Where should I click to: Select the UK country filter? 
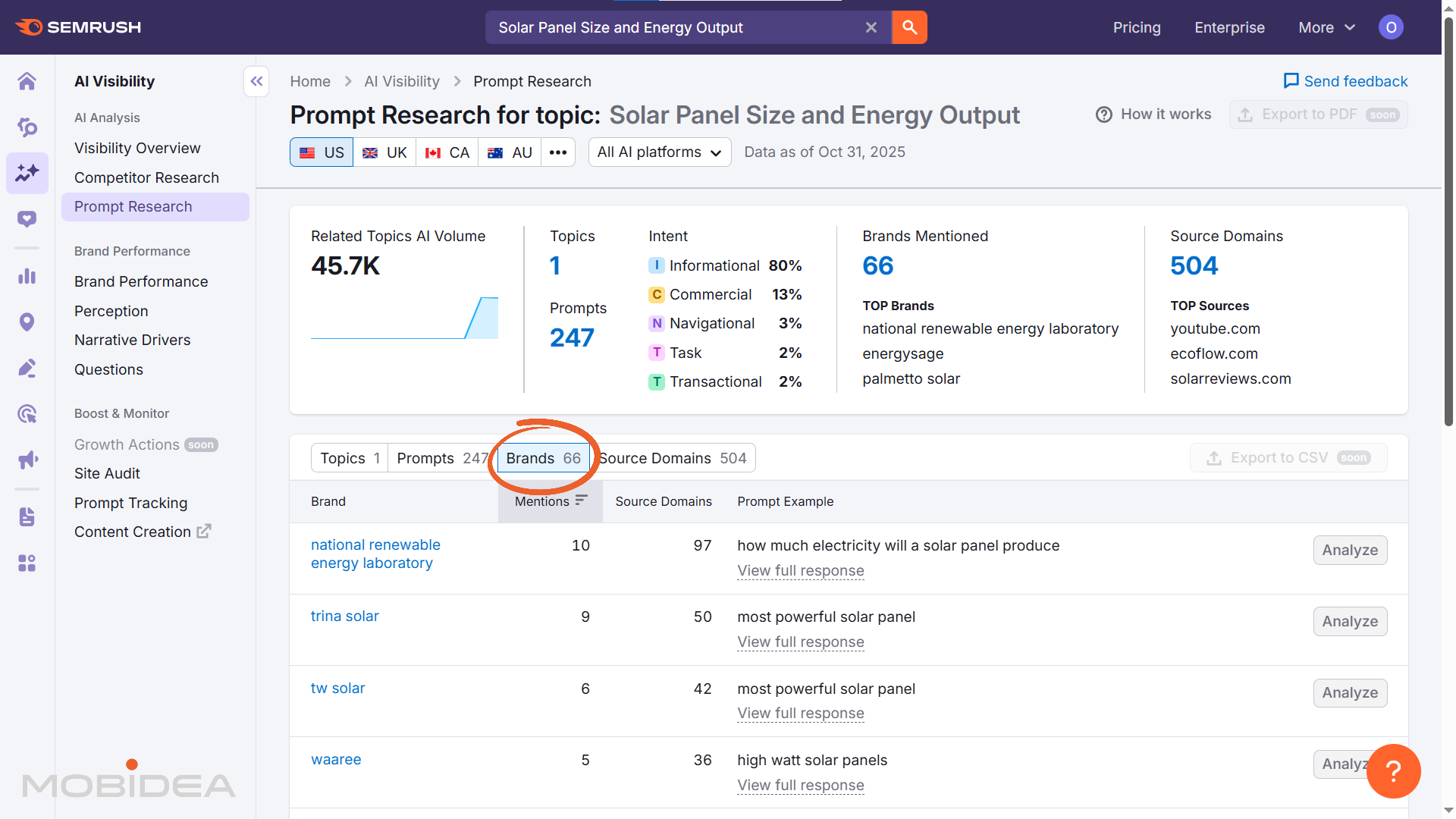[384, 152]
